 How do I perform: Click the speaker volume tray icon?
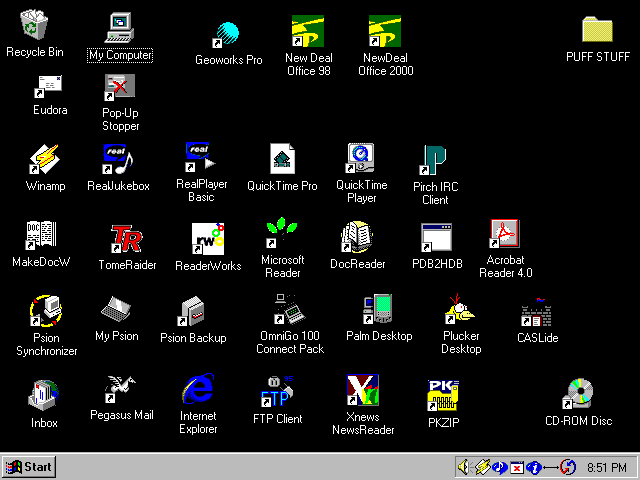coord(464,467)
